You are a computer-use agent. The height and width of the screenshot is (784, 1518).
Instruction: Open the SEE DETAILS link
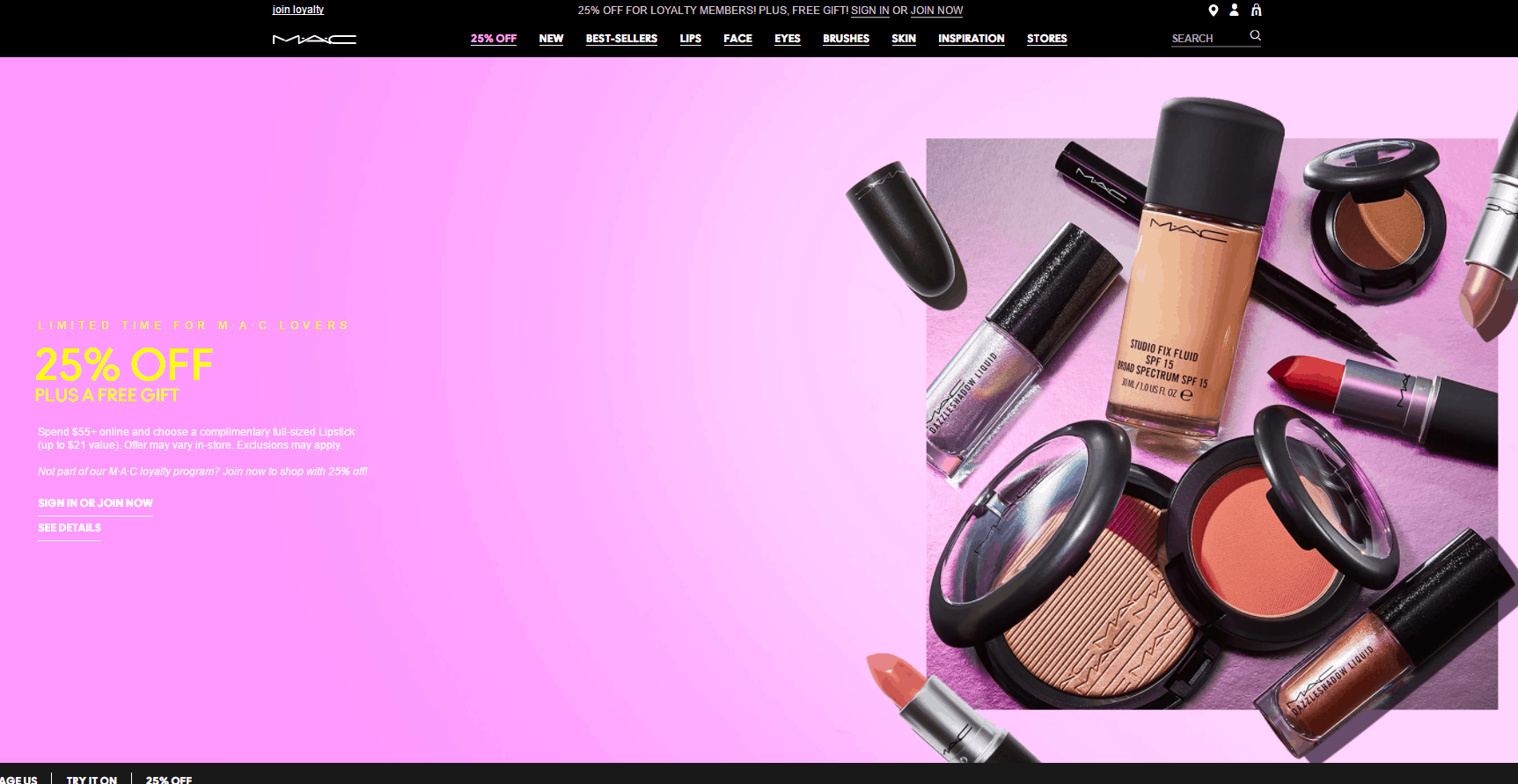click(70, 528)
